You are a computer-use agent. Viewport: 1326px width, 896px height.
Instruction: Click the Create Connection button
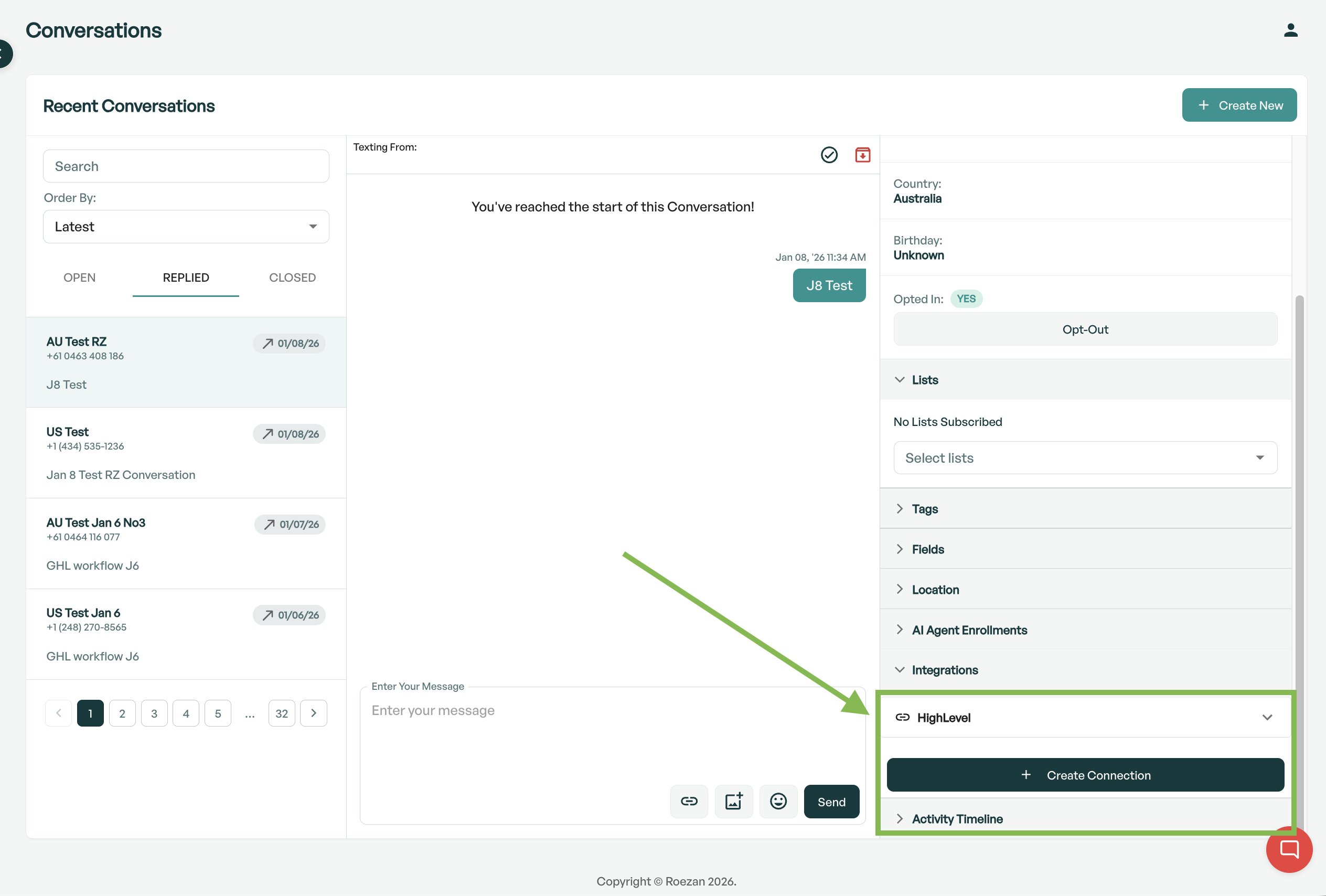click(x=1085, y=775)
